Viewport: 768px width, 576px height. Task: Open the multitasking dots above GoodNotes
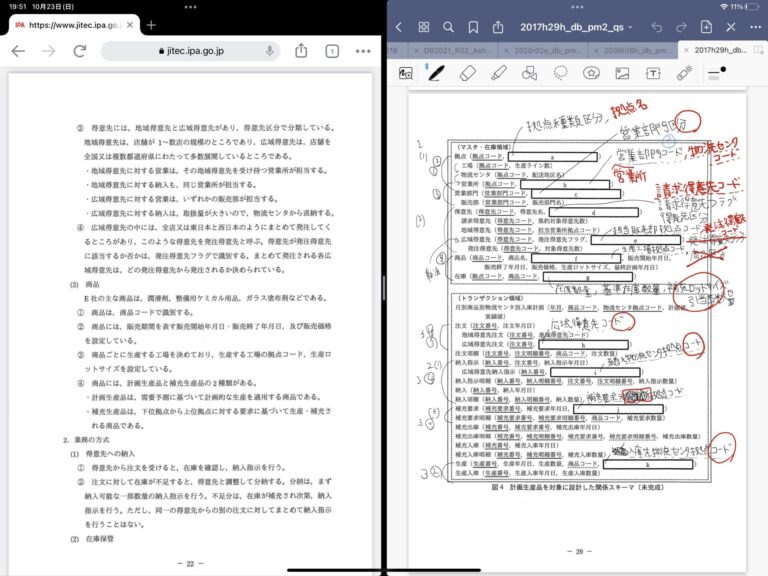tap(577, 7)
